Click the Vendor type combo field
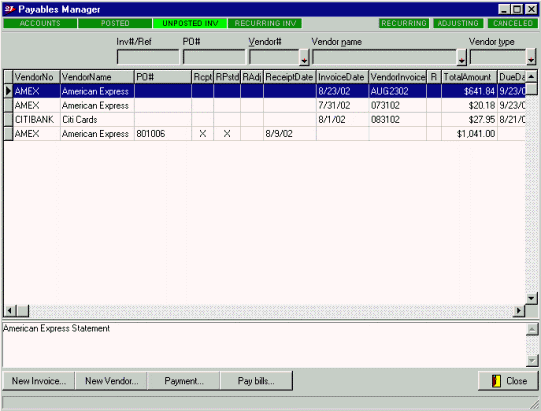This screenshot has height=411, width=541. click(x=498, y=57)
